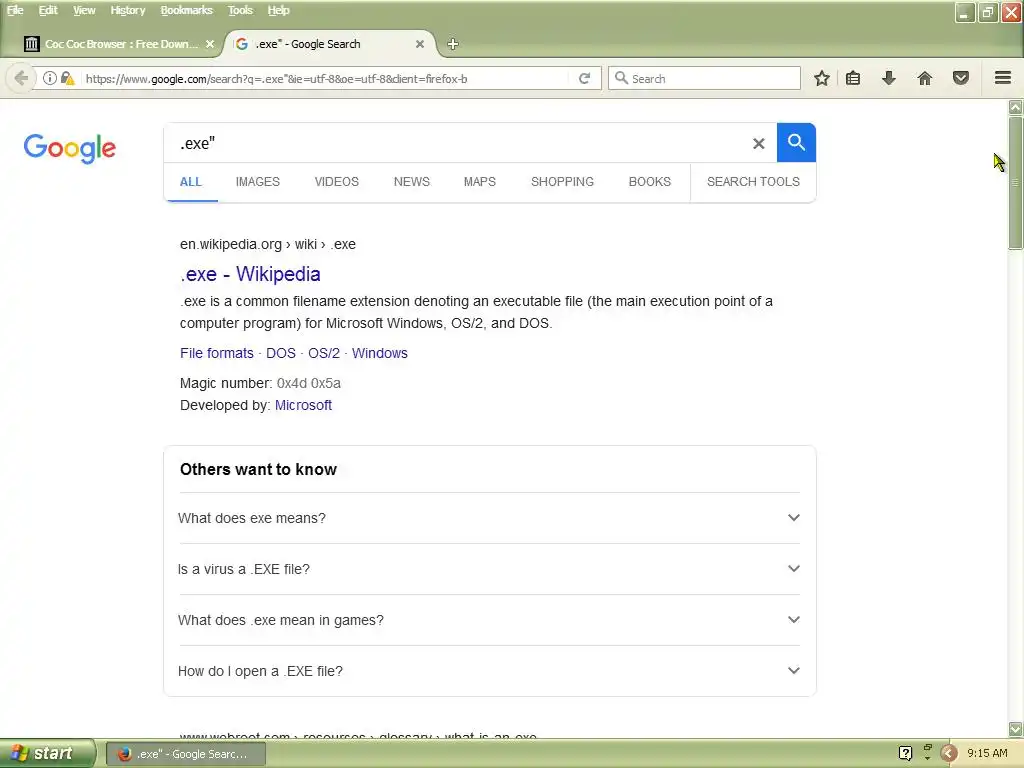Screen dimensions: 1024x768
Task: Switch to BOOKS results
Action: [x=649, y=182]
